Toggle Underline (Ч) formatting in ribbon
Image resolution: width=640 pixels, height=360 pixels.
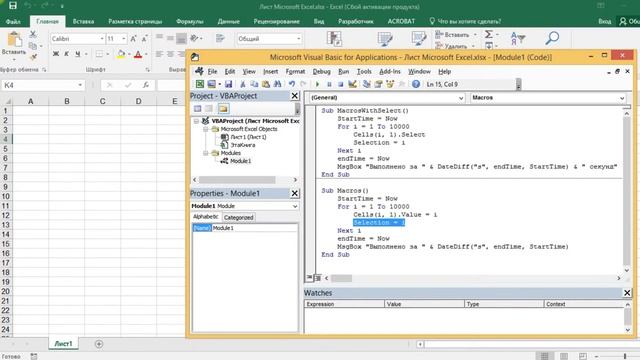pos(78,54)
